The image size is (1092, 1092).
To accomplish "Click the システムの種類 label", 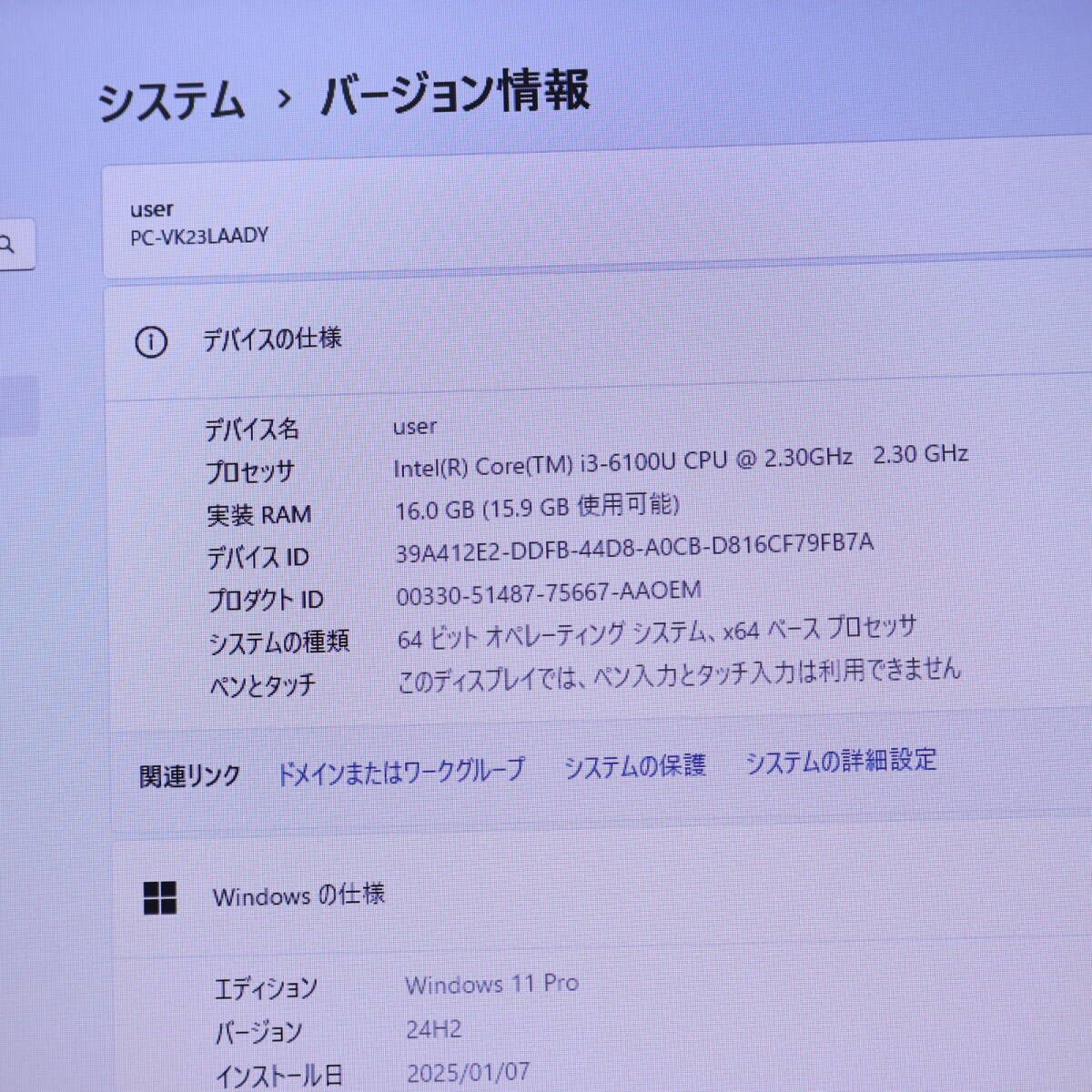I will [279, 642].
